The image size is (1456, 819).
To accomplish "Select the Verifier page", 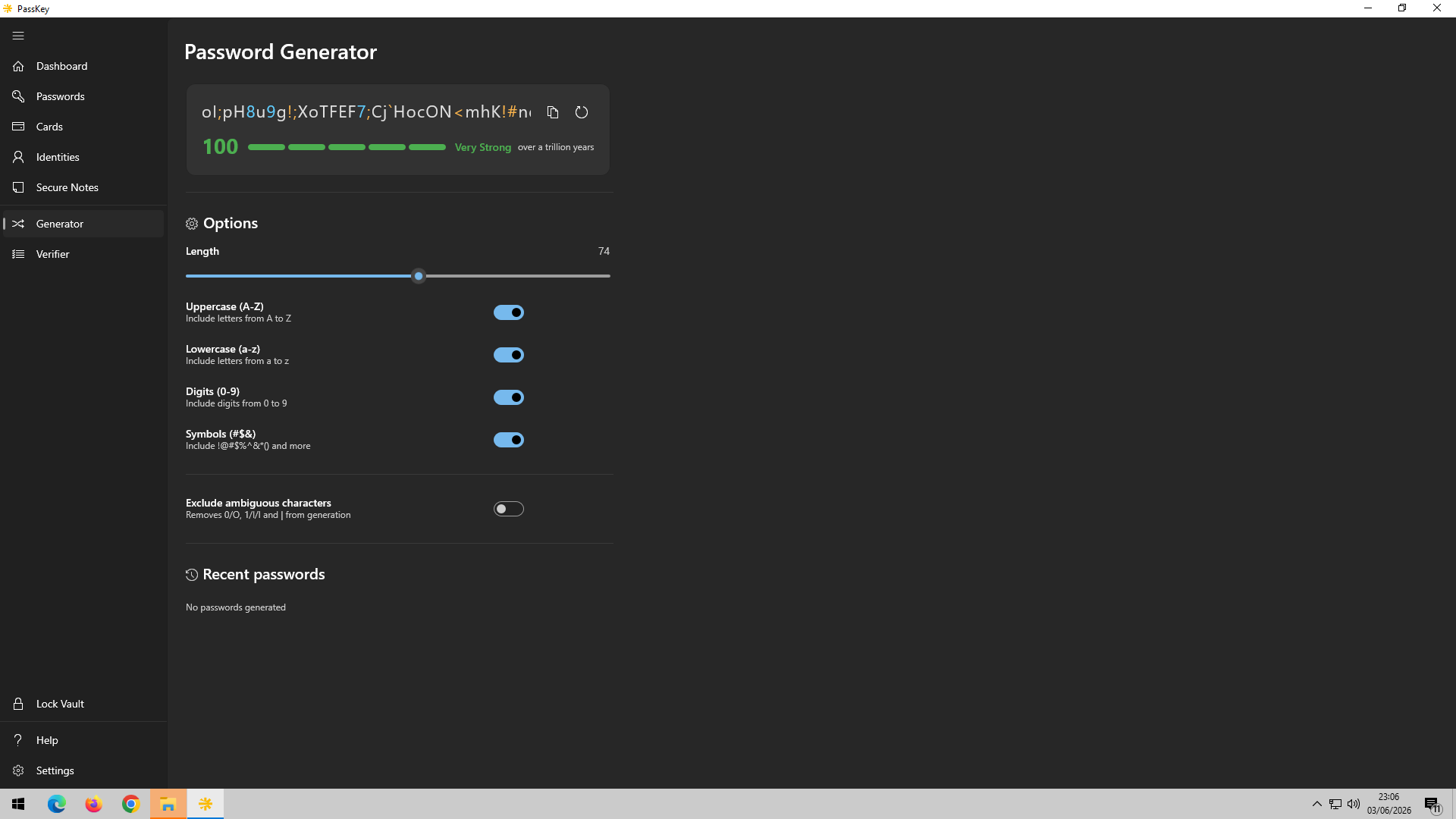I will pyautogui.click(x=83, y=254).
